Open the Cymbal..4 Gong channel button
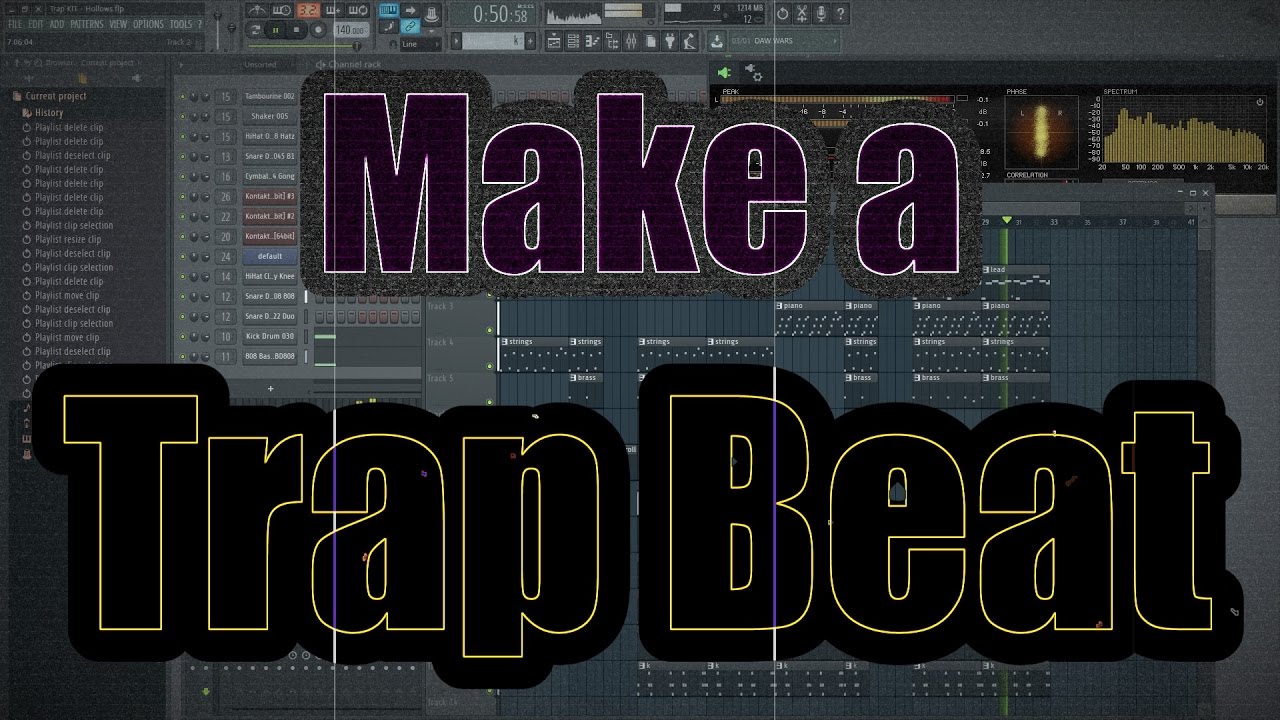 [x=270, y=177]
